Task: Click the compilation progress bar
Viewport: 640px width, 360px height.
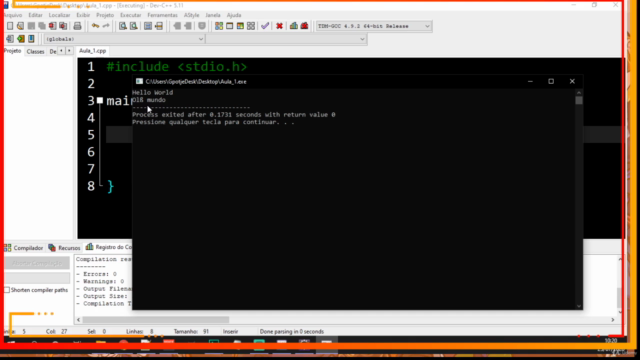Action: pyautogui.click(x=37, y=278)
